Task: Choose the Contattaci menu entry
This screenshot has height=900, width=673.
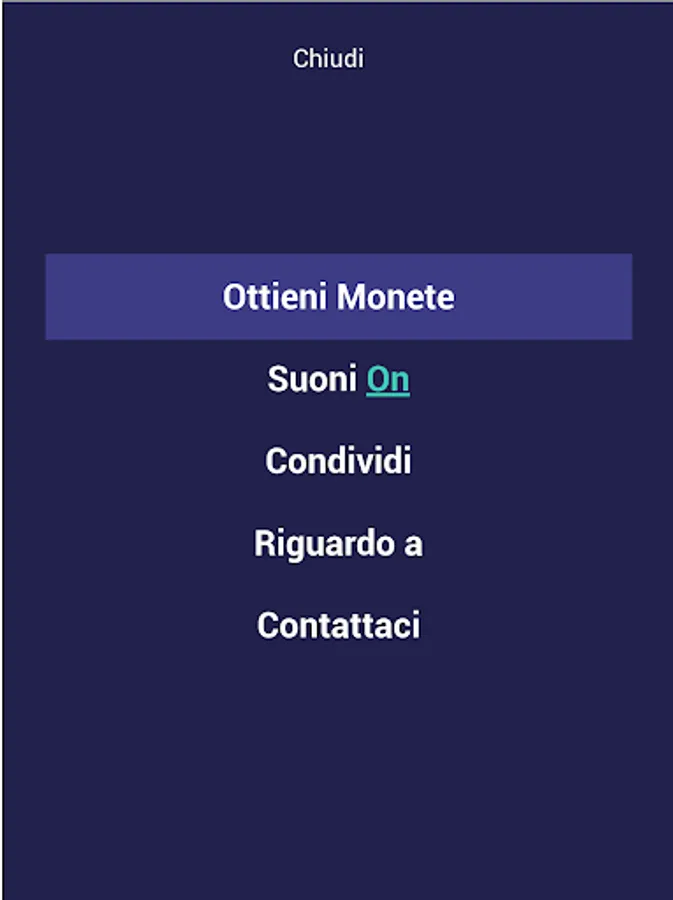Action: tap(338, 626)
